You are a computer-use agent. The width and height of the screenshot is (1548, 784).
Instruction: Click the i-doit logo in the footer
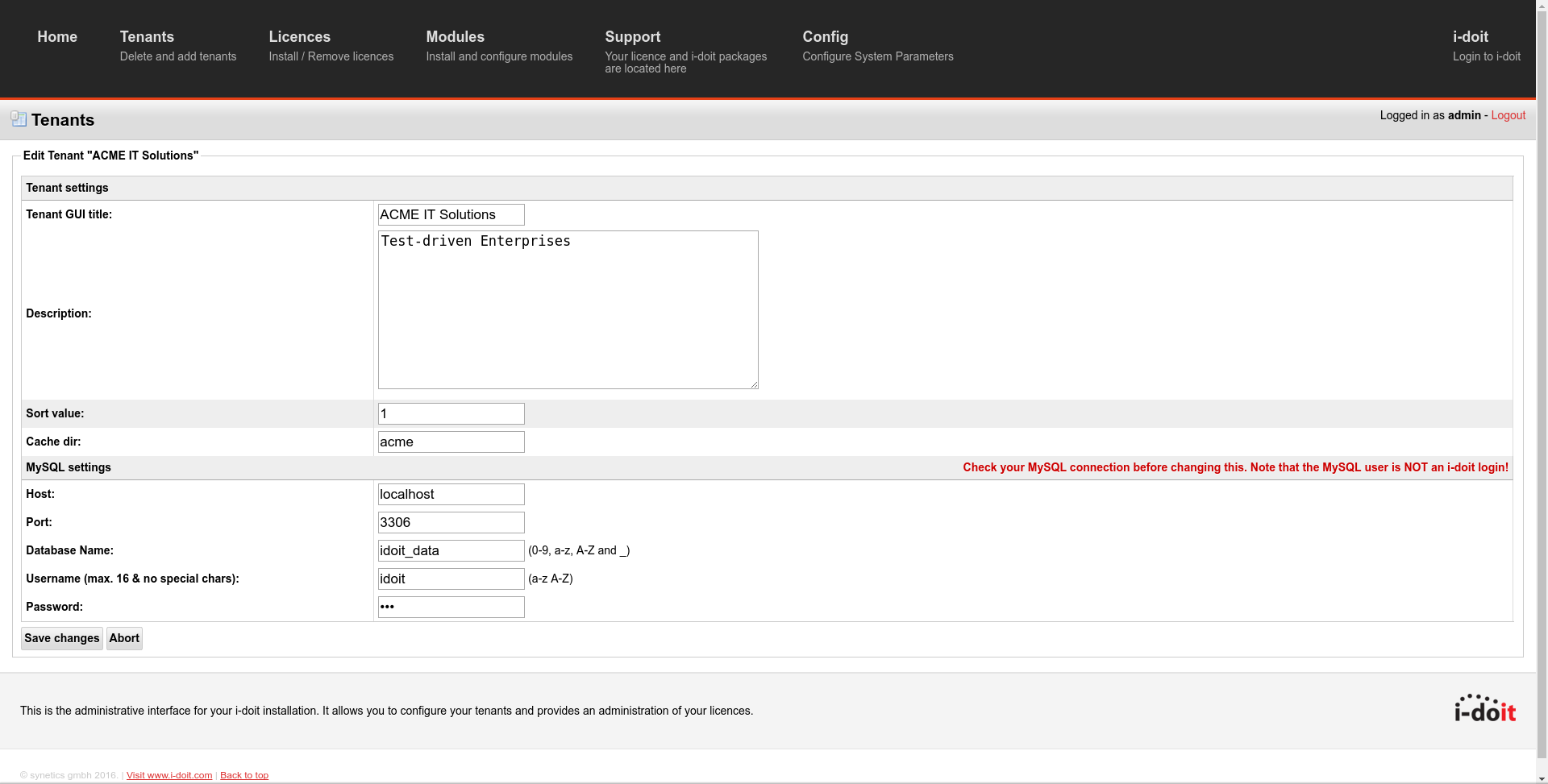(1485, 708)
